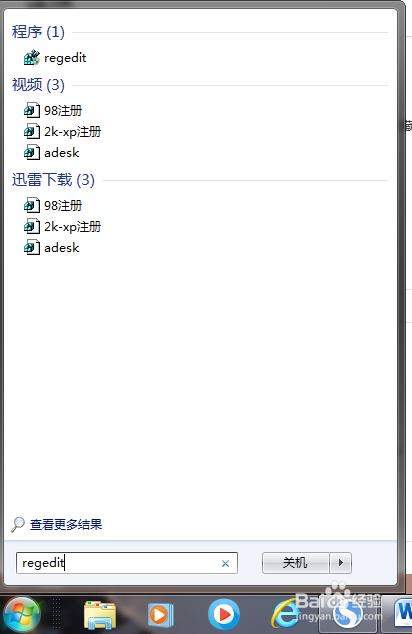
Task: Click the Windows Start orb
Action: pos(21,614)
